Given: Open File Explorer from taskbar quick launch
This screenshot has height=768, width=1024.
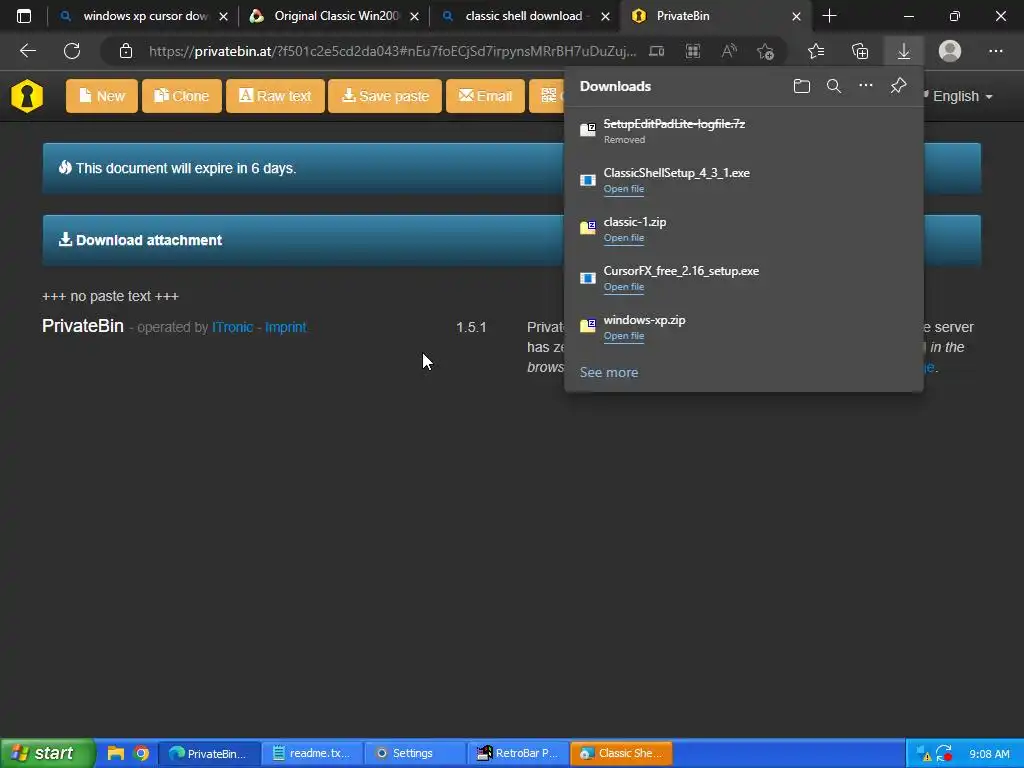Looking at the screenshot, I should click(x=116, y=753).
